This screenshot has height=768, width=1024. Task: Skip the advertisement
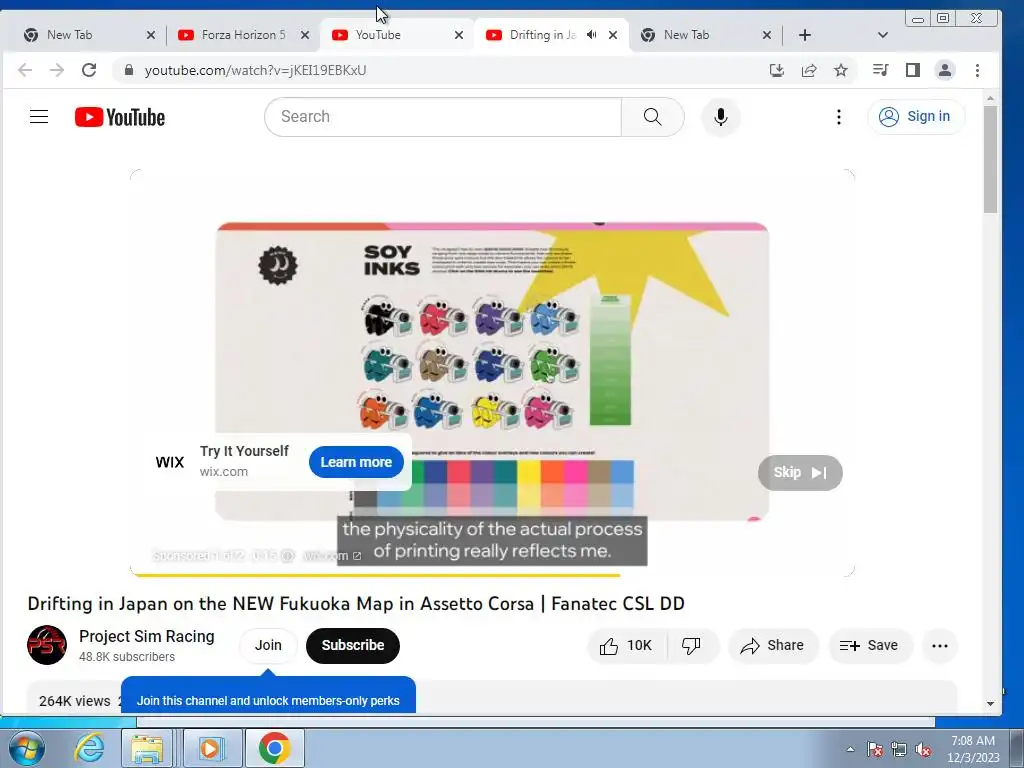tap(800, 472)
